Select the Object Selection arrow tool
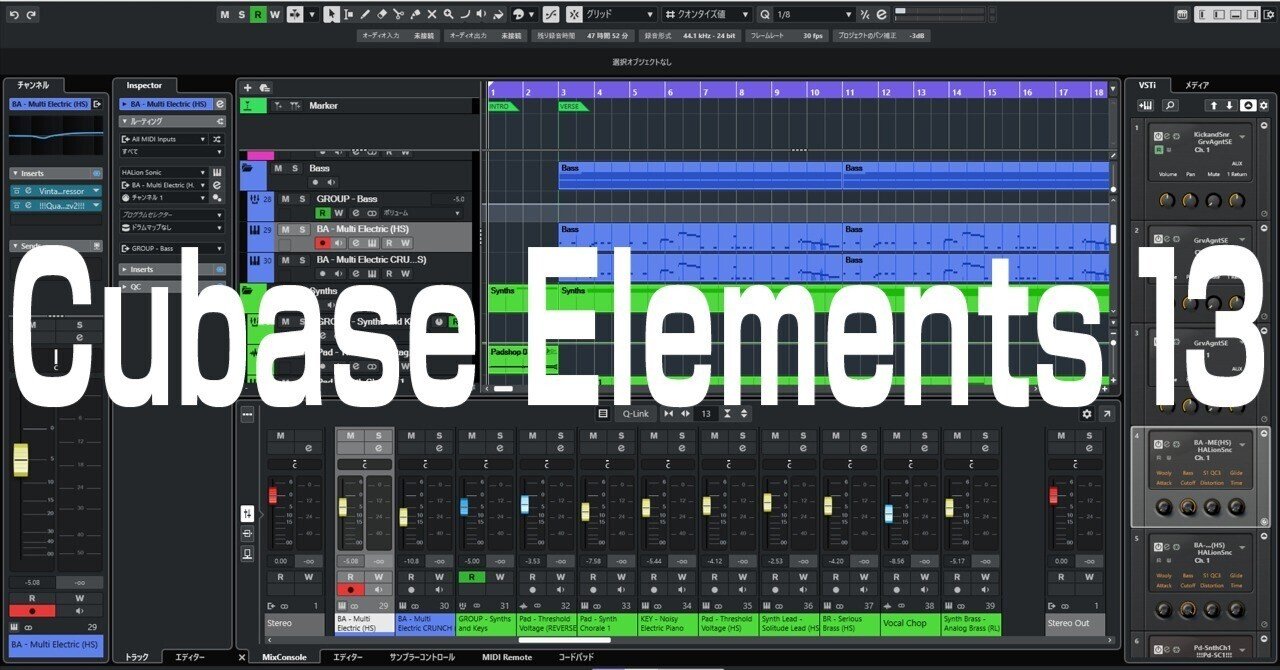1280x670 pixels. click(x=331, y=14)
